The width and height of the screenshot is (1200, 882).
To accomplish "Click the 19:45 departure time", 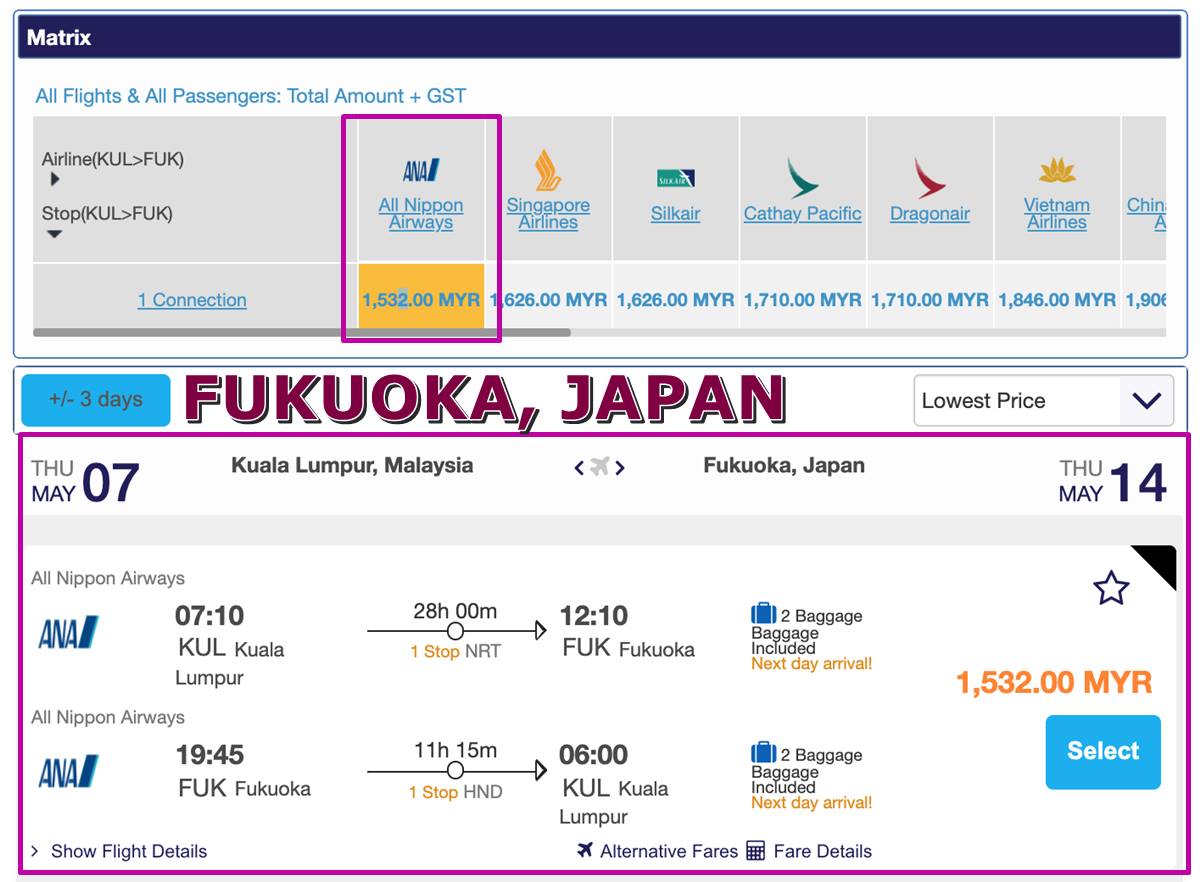I will click(209, 755).
